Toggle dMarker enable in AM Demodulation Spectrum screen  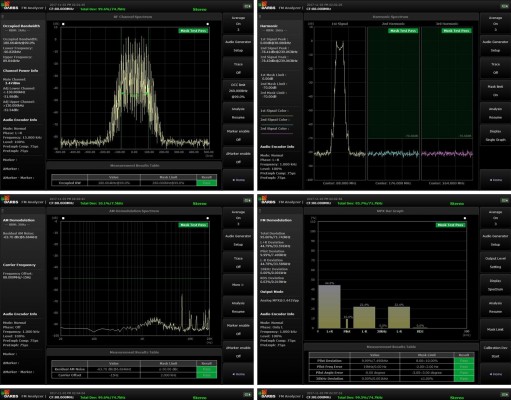pos(238,352)
